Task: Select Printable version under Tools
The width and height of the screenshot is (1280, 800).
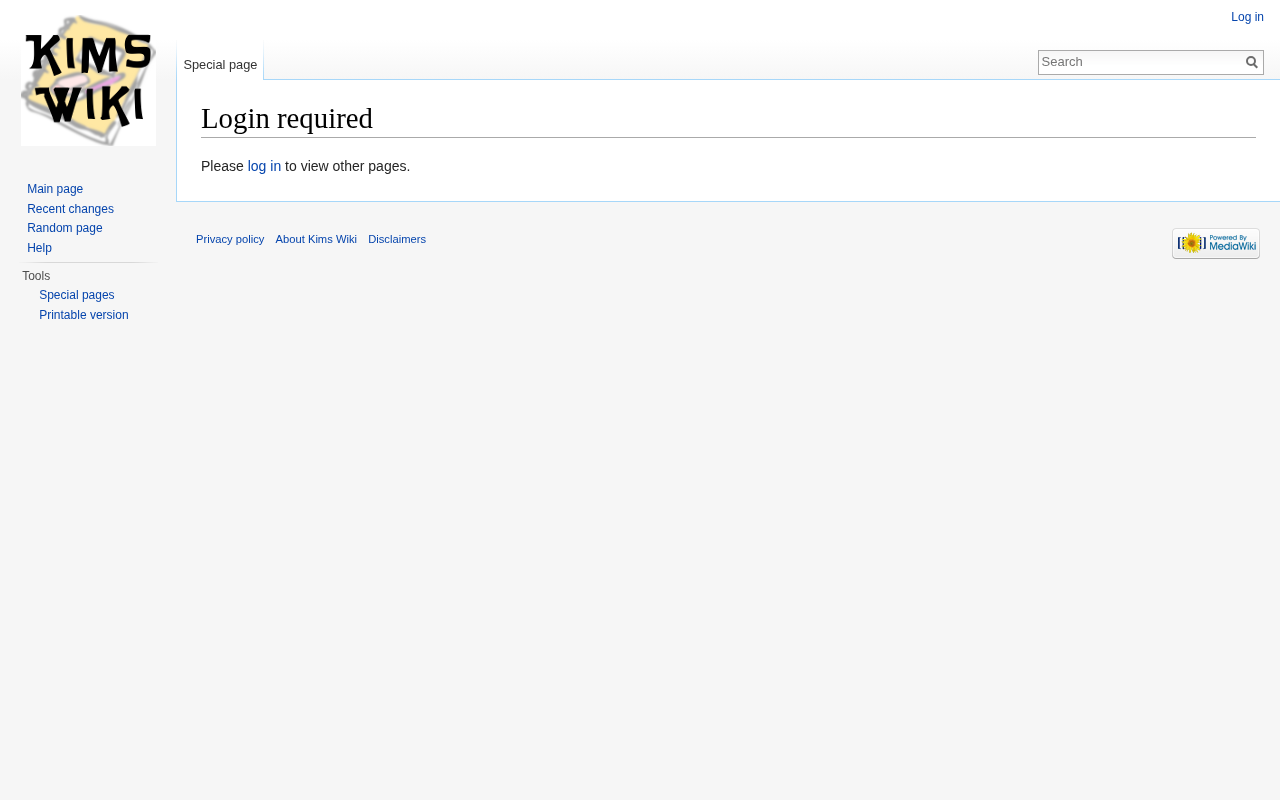Action: click(84, 315)
